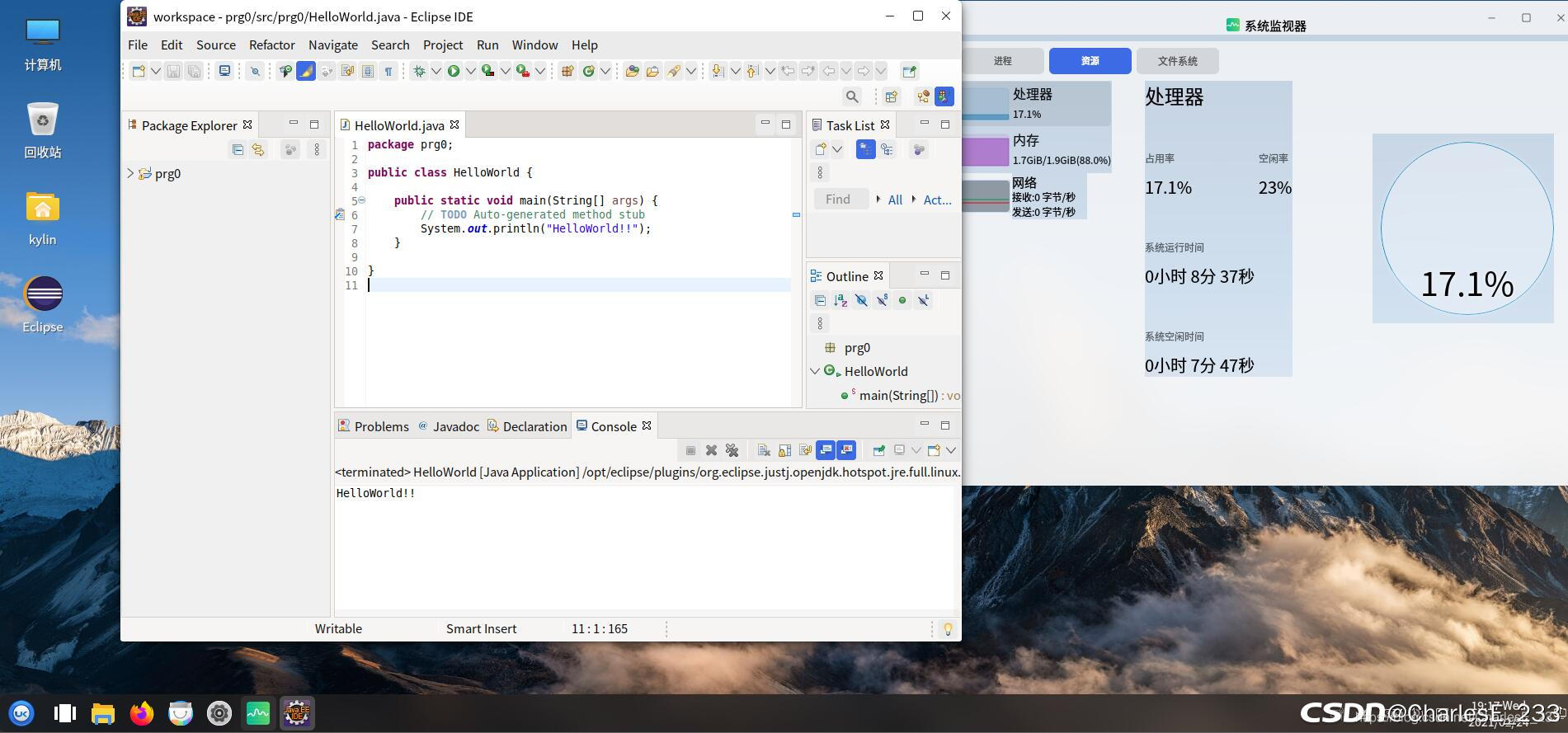Expand the prg0 project in Package Explorer
Screen dimensions: 1568x733
click(130, 173)
